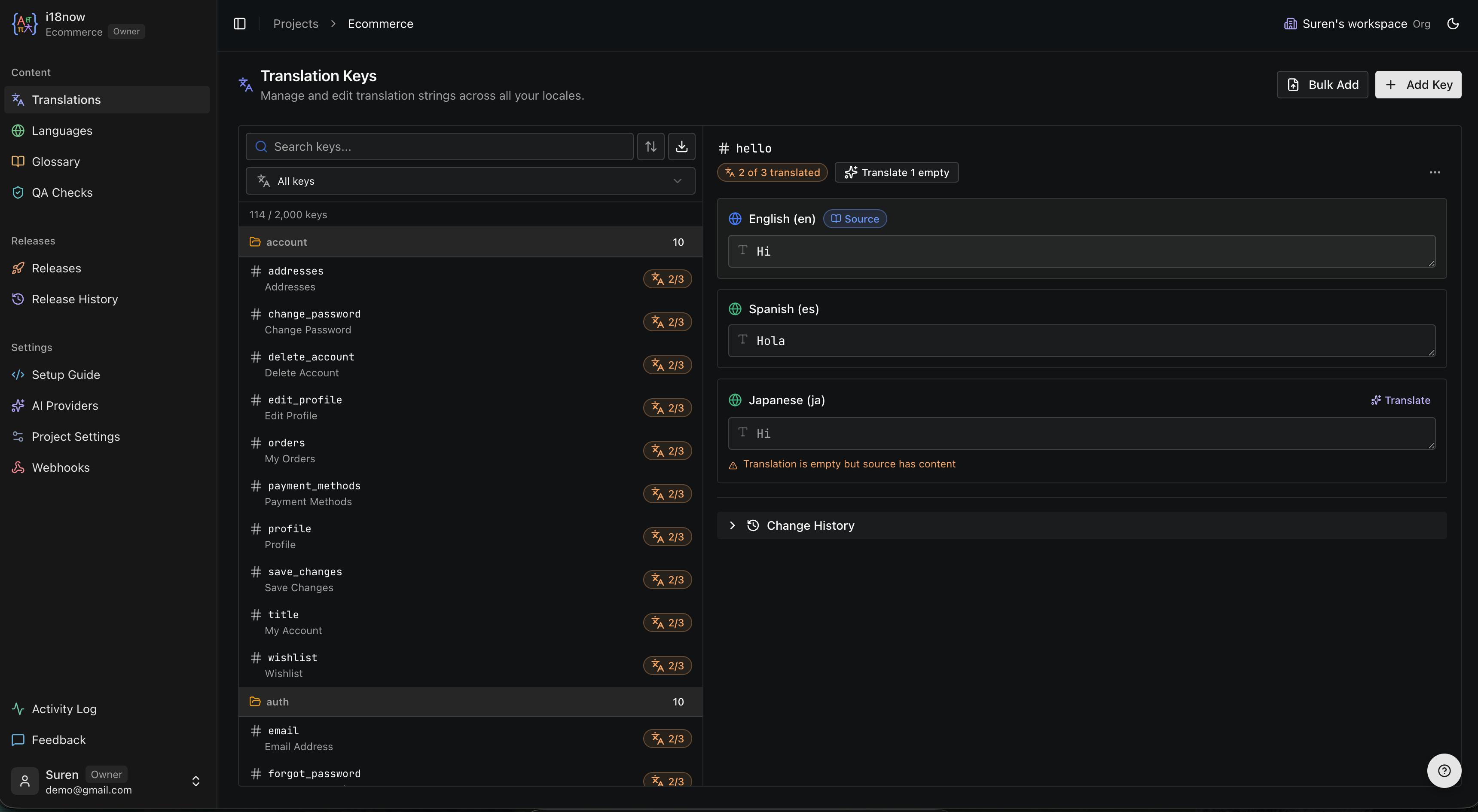Expand the Change History section

click(x=809, y=525)
